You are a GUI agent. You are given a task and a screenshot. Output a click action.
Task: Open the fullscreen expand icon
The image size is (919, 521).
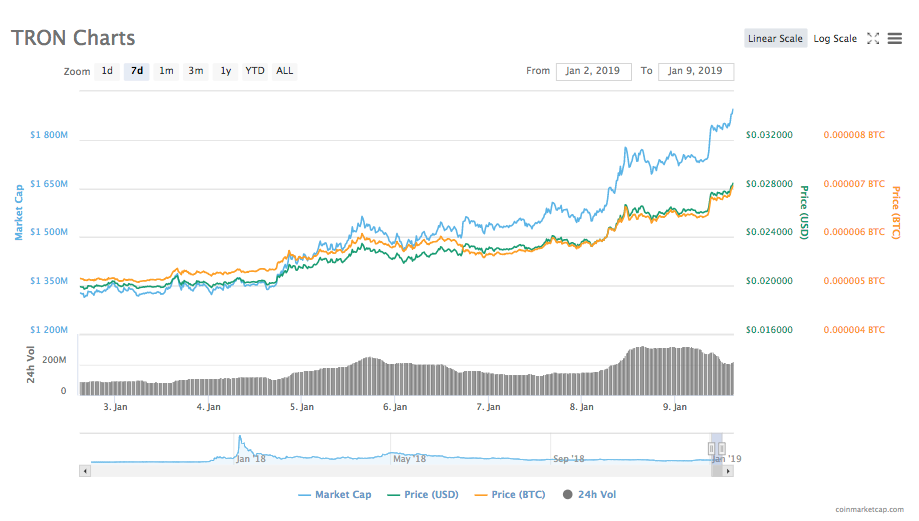[873, 39]
